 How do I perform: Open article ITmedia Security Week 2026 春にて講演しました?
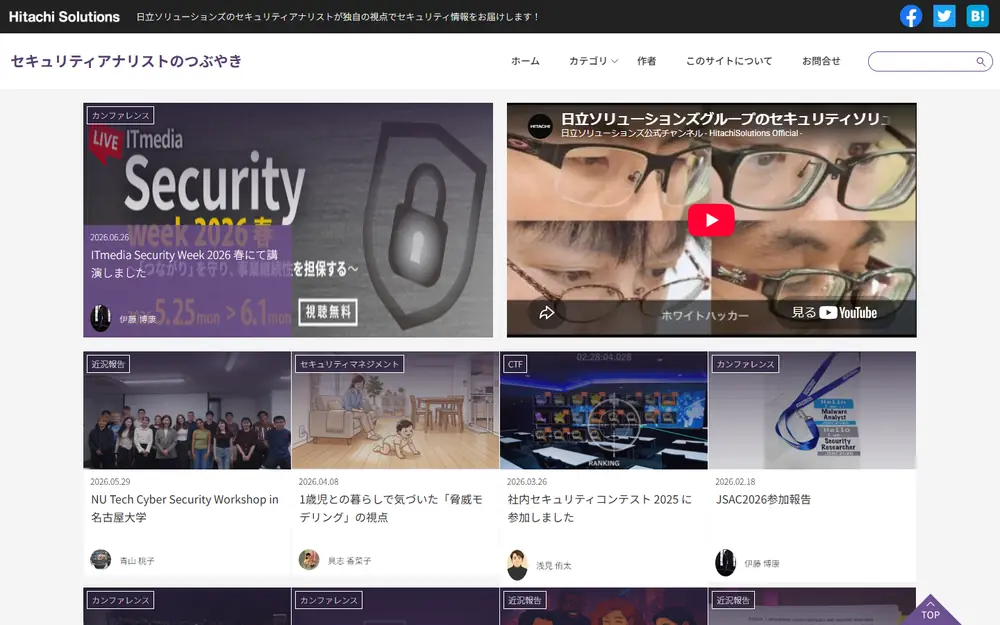coord(184,263)
